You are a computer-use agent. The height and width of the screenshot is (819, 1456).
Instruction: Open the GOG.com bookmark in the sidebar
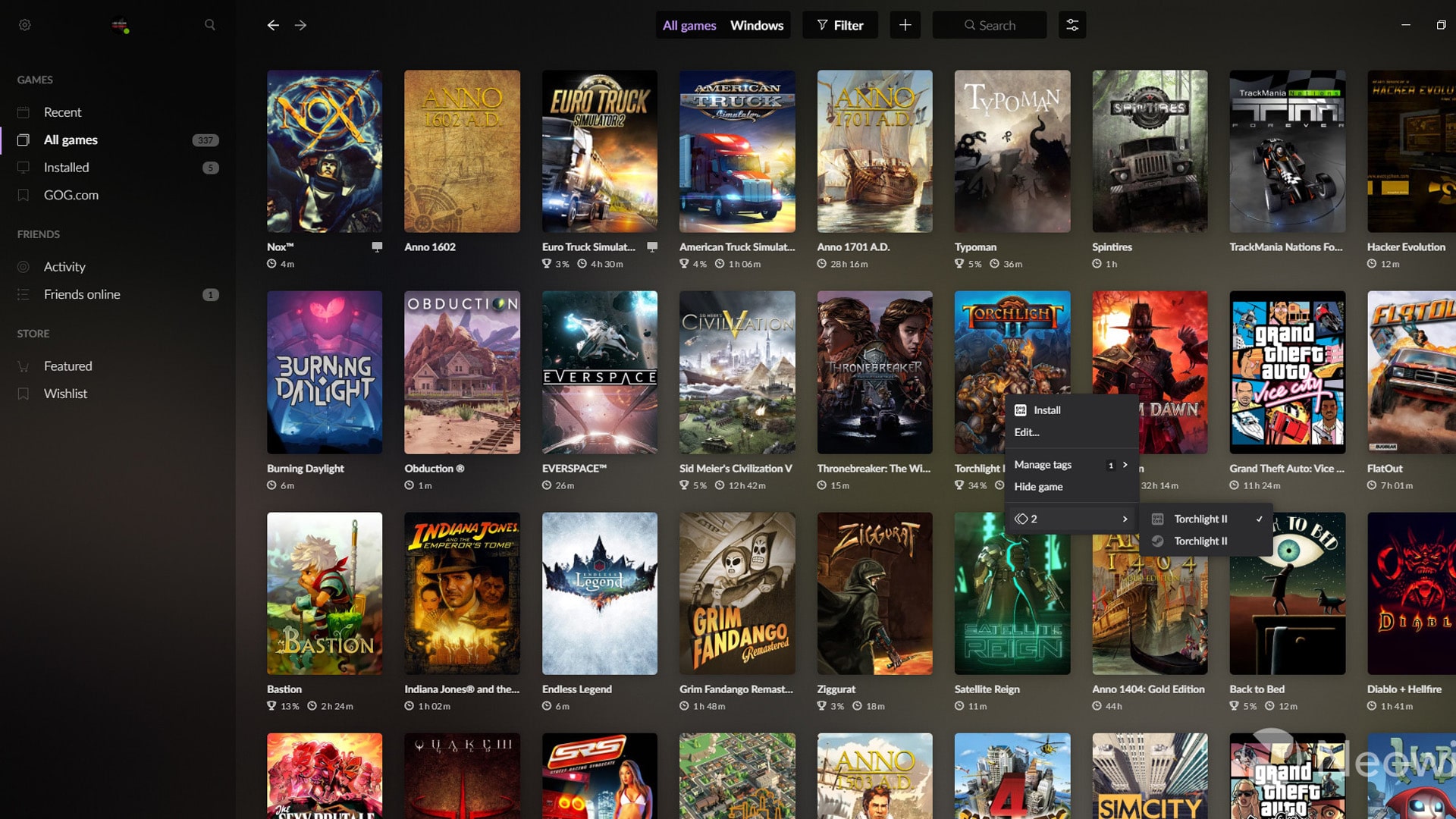(x=118, y=195)
